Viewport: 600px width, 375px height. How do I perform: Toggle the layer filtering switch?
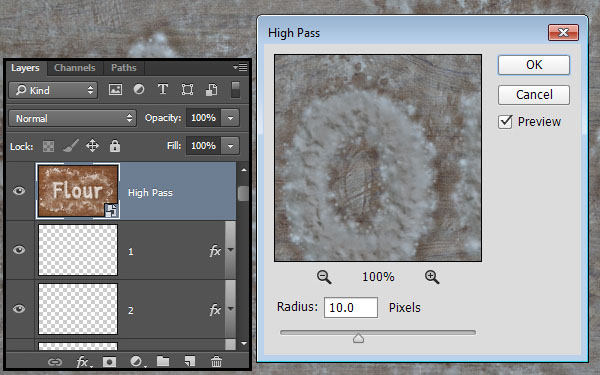point(236,90)
